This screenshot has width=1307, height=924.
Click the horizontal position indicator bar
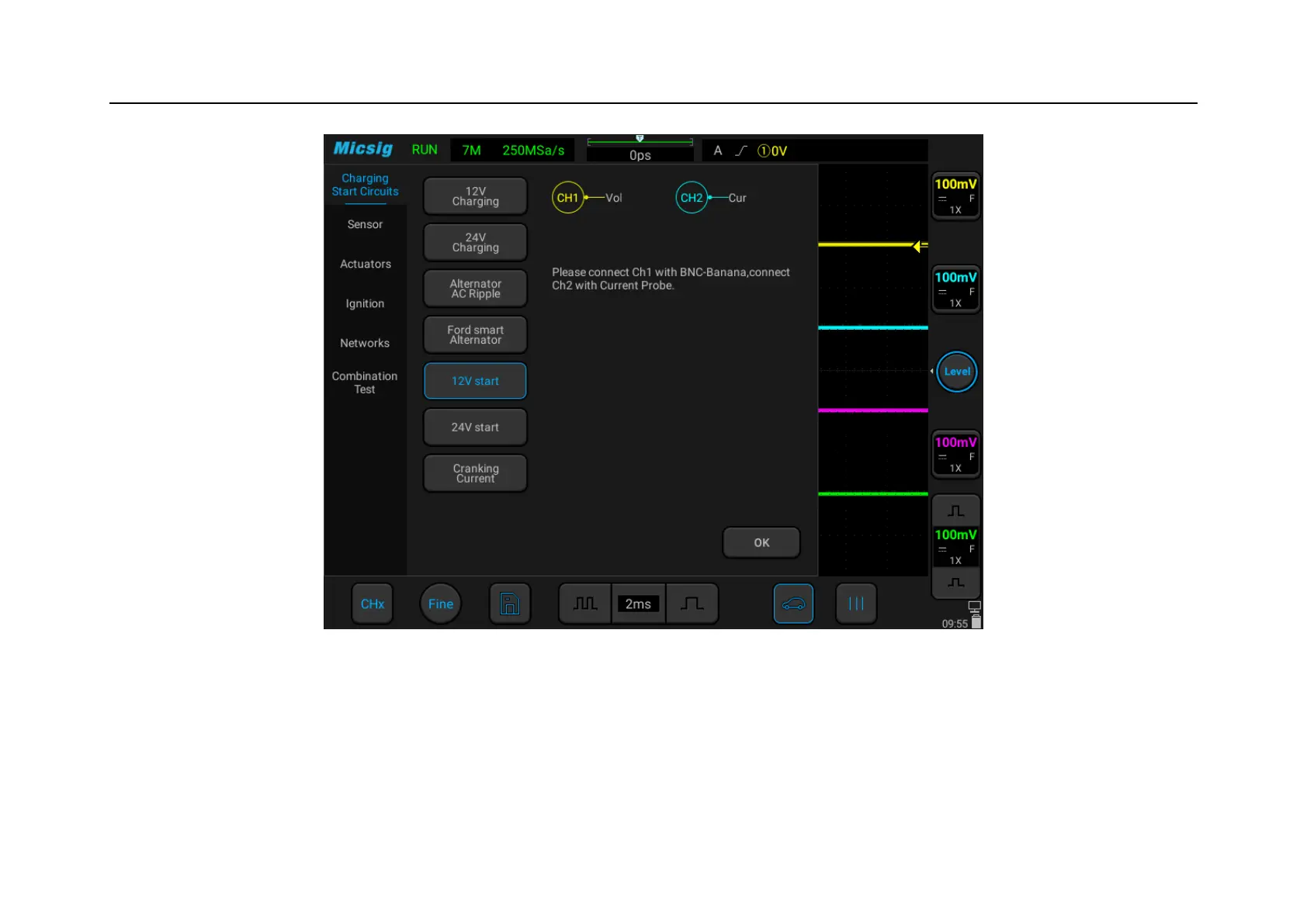pyautogui.click(x=640, y=141)
